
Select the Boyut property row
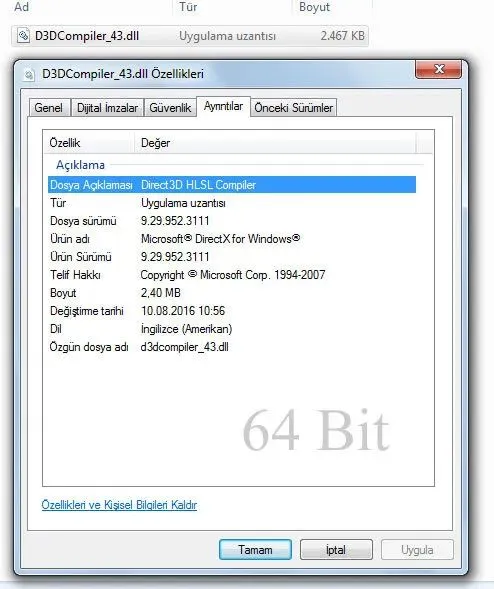232,293
